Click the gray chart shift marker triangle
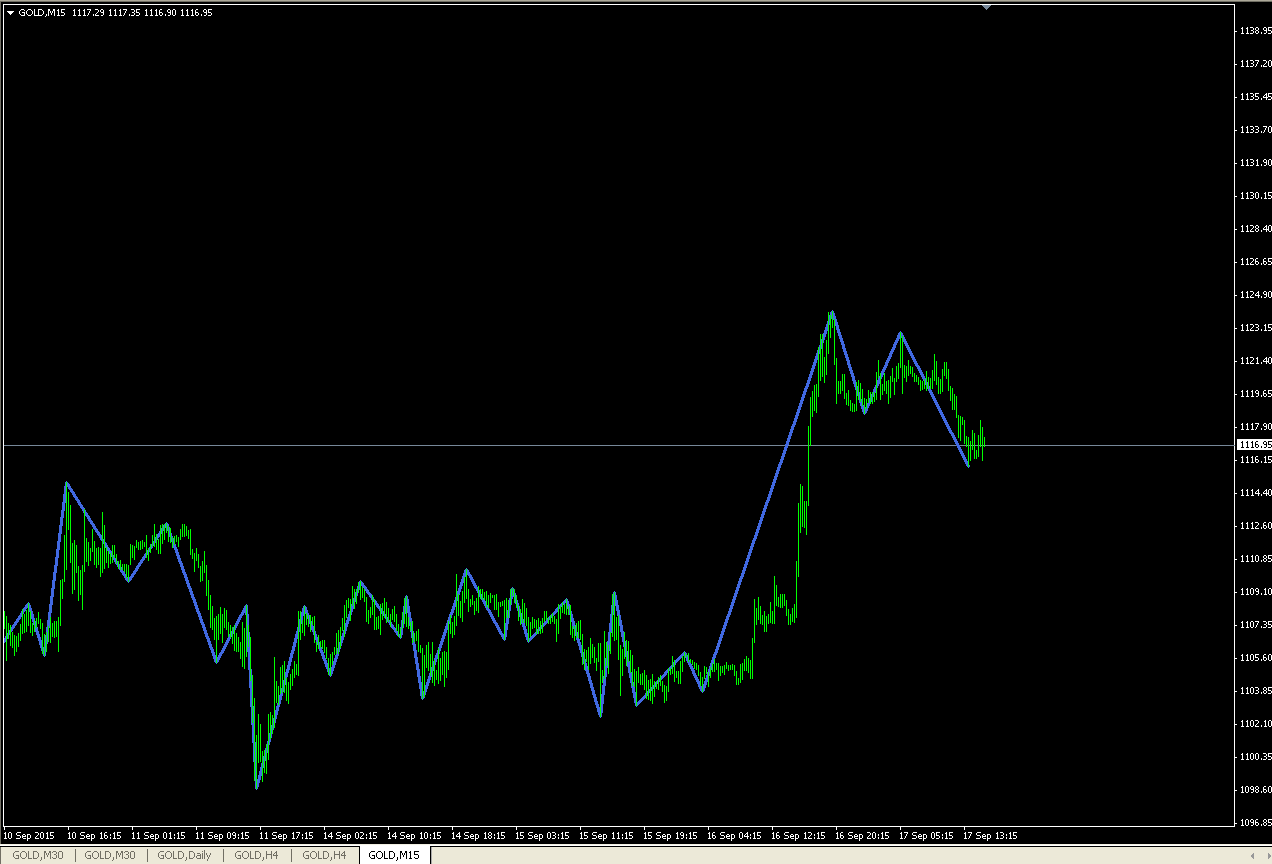 [x=987, y=7]
